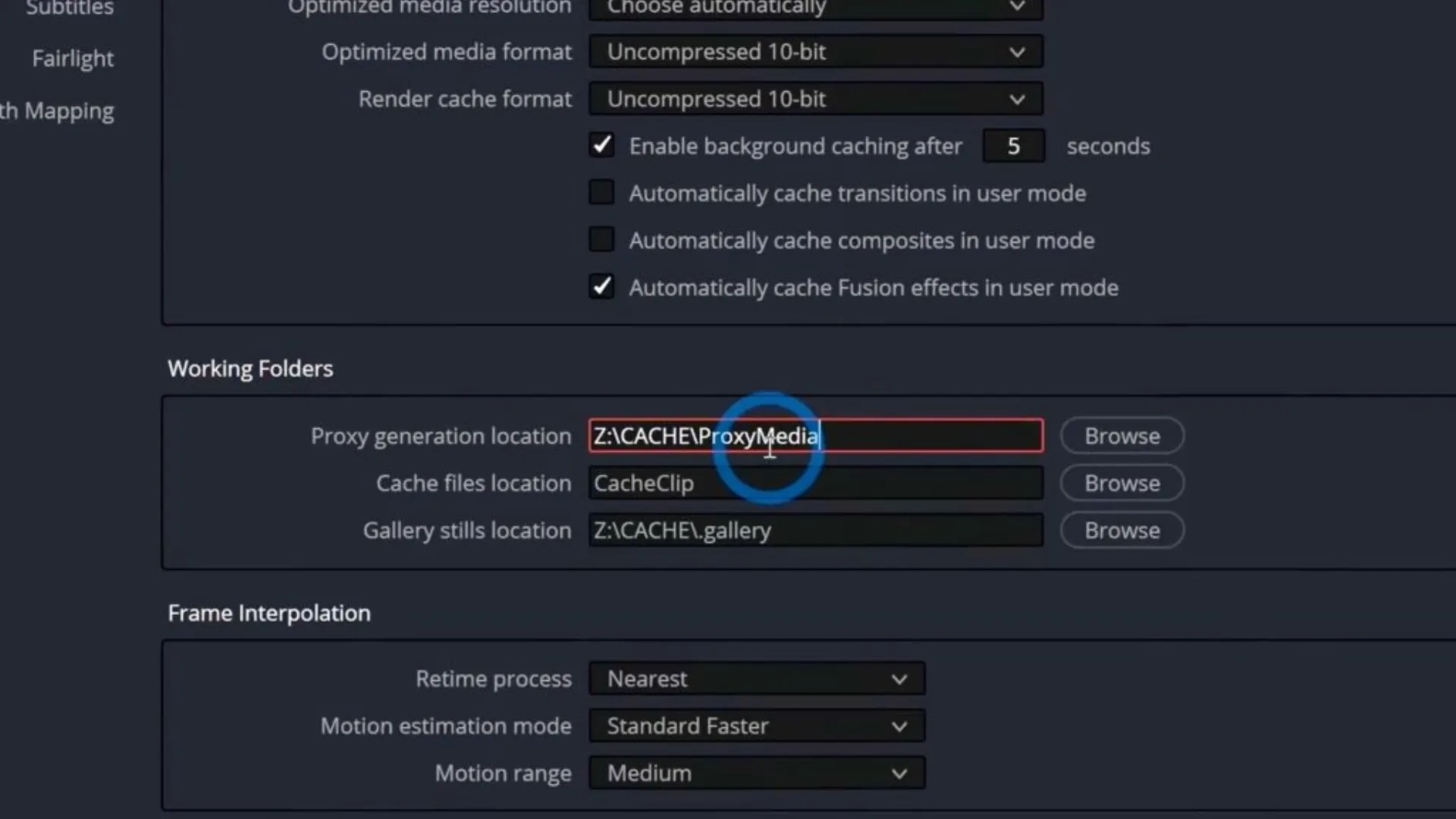
Task: Browse for the cache files location
Action: click(x=1122, y=483)
